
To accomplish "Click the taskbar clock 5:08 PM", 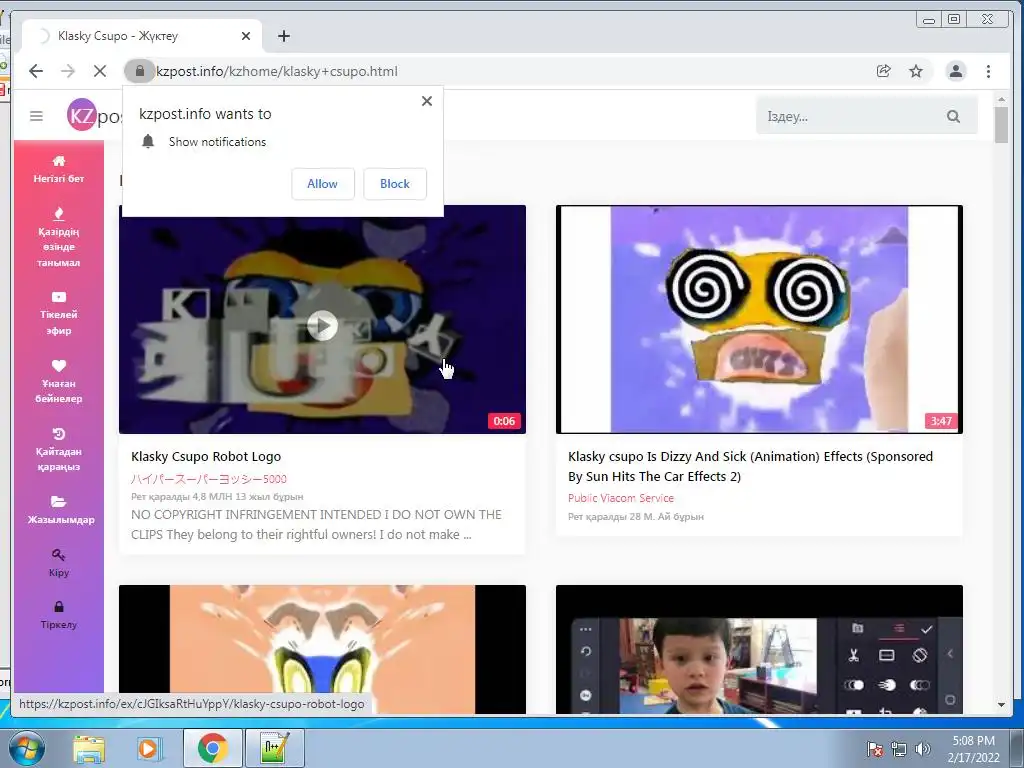I will click(x=974, y=749).
